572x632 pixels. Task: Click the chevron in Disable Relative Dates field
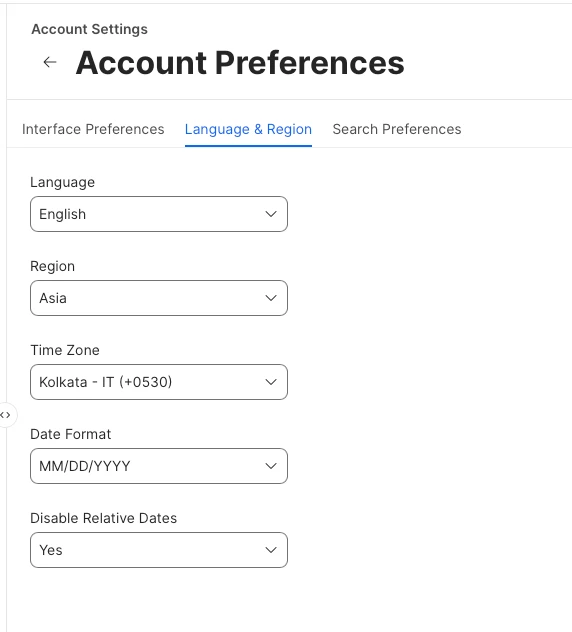271,550
